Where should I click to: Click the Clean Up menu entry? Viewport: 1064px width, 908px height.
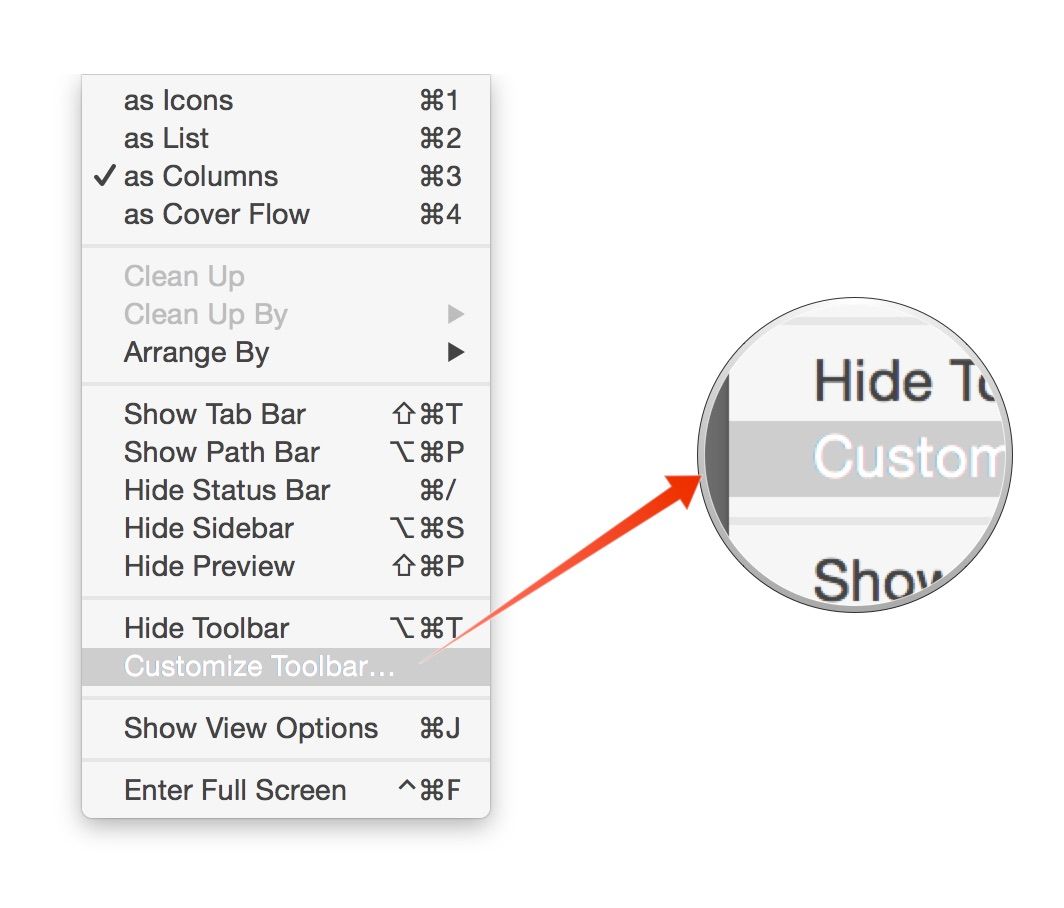pyautogui.click(x=184, y=276)
